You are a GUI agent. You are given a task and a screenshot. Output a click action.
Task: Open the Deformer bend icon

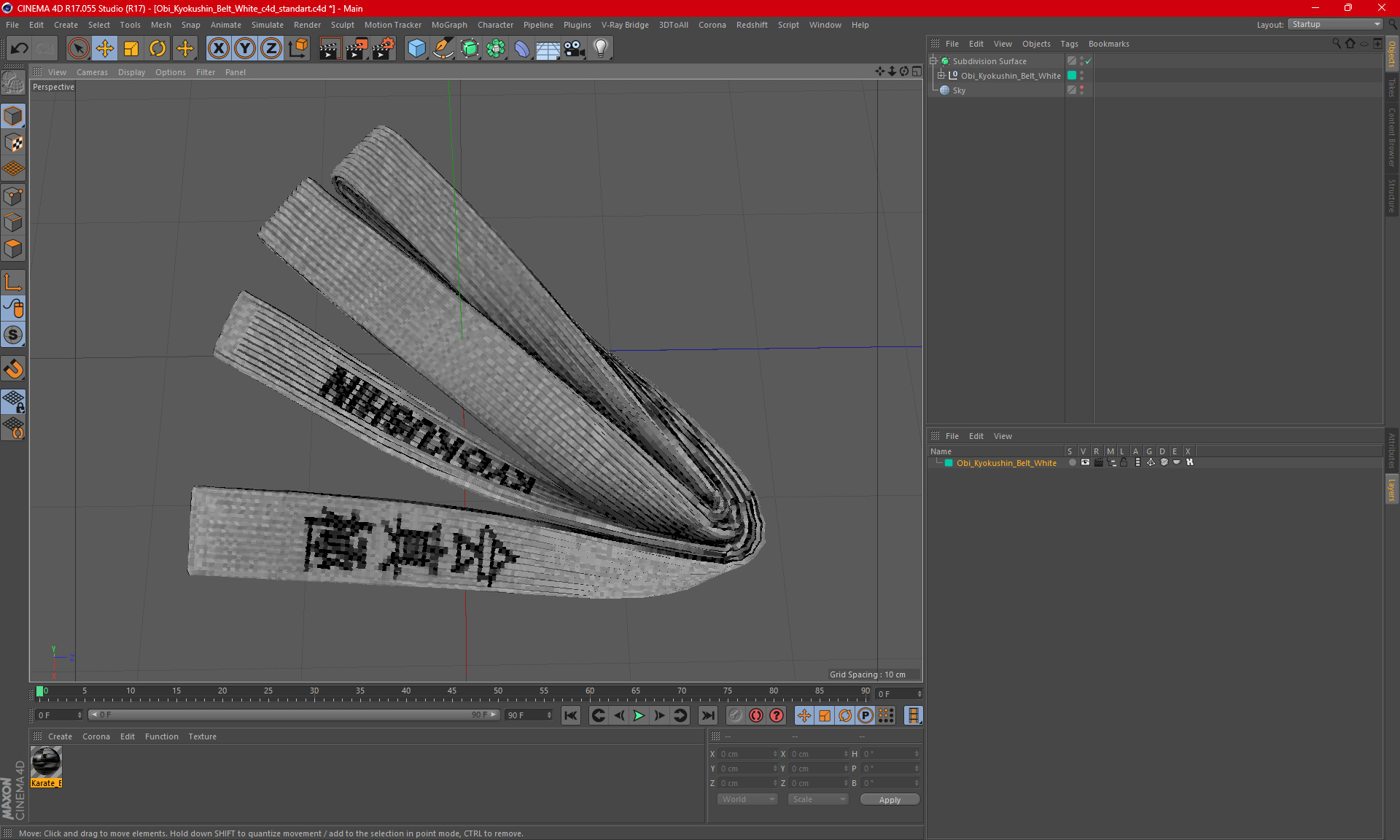click(x=522, y=49)
